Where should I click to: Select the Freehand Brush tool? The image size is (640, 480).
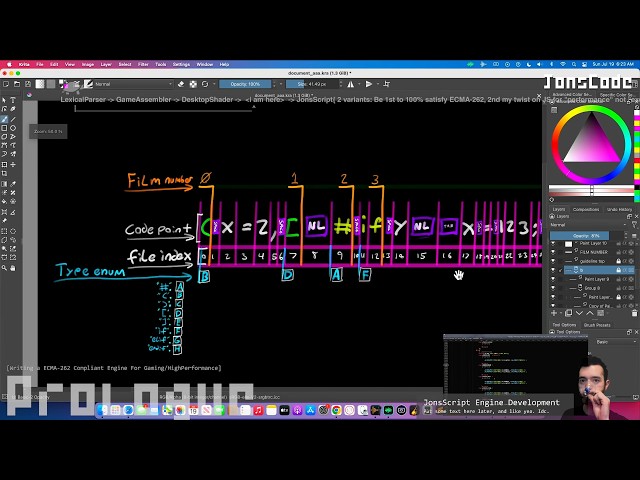point(4,119)
